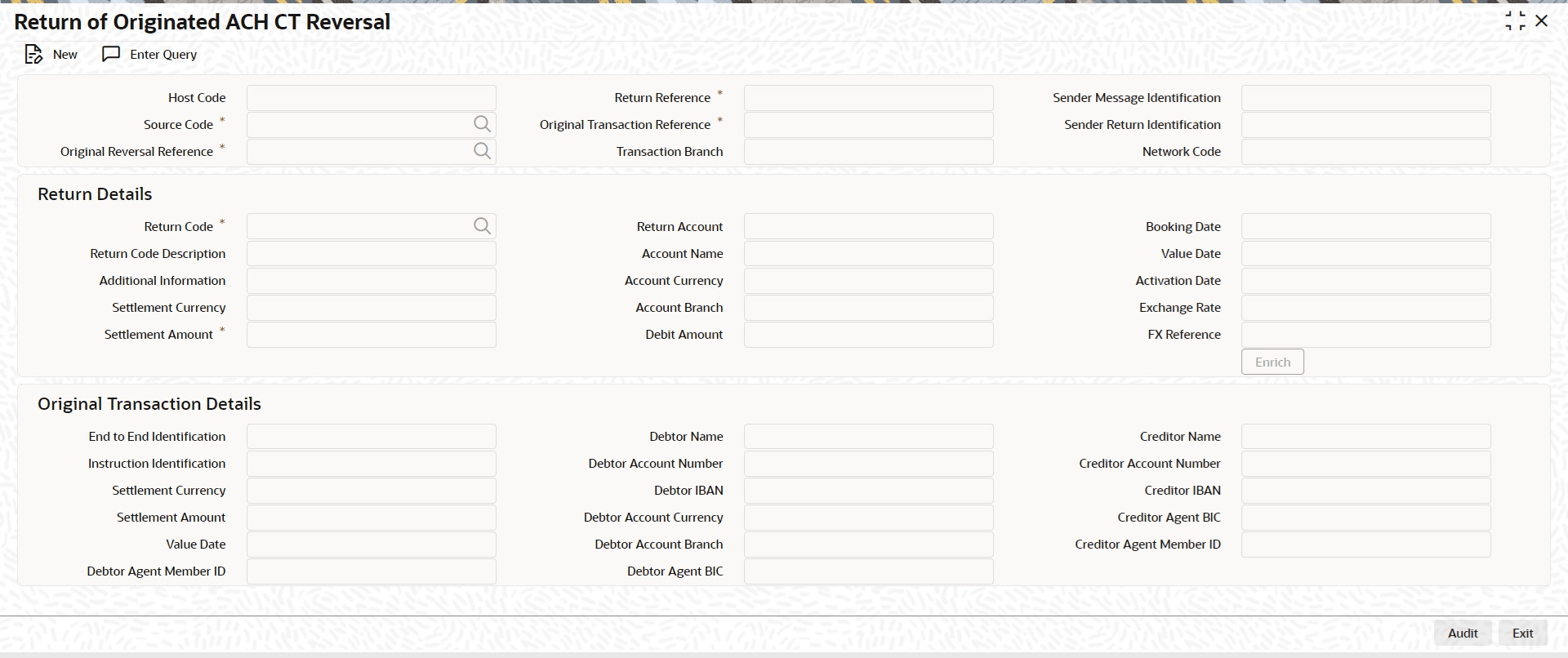The height and width of the screenshot is (658, 1568).
Task: Focus the FX Reference field
Action: pyautogui.click(x=1366, y=335)
